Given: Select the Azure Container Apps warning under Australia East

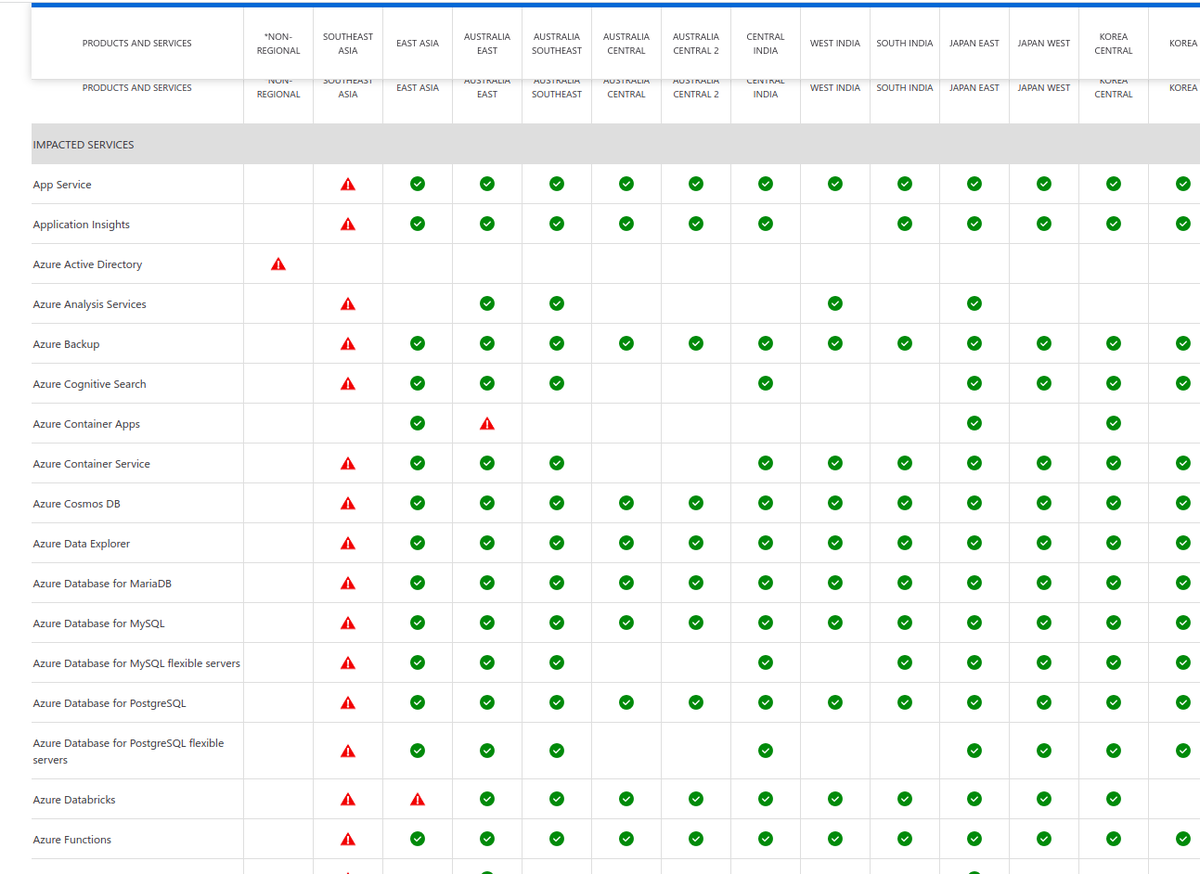Looking at the screenshot, I should [x=487, y=424].
